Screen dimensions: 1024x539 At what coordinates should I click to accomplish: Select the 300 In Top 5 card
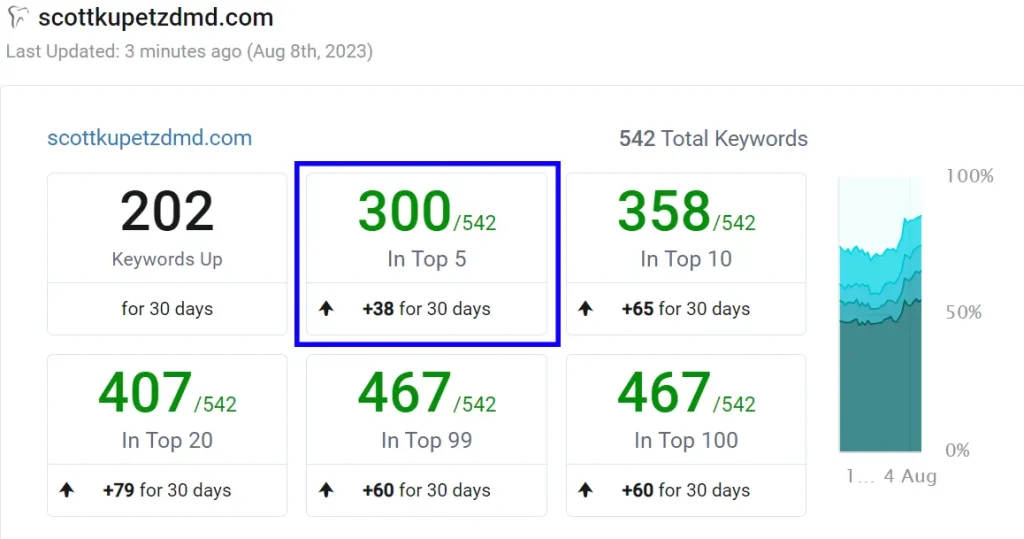pos(426,254)
